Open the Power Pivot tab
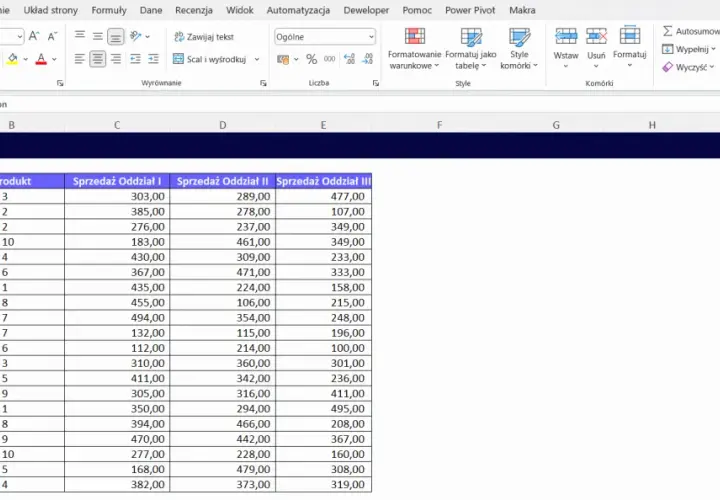Viewport: 720px width, 500px height. pyautogui.click(x=470, y=10)
